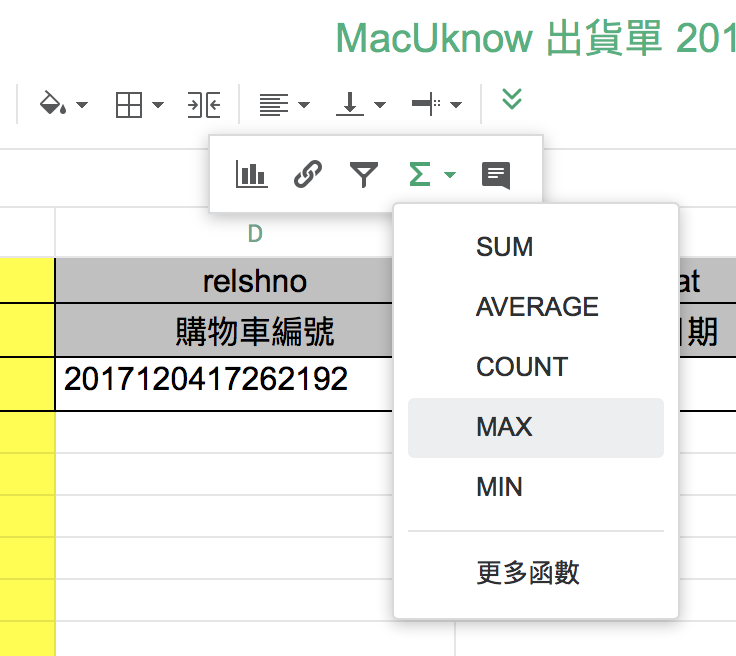Expand the text wrapping dropdown arrow
The height and width of the screenshot is (656, 736).
tap(456, 105)
